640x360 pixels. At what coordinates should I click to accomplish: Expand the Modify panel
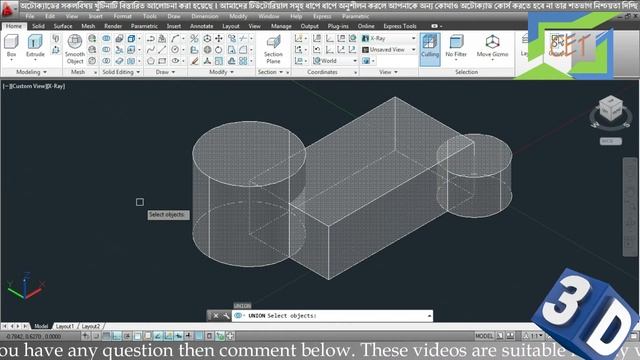[222, 72]
